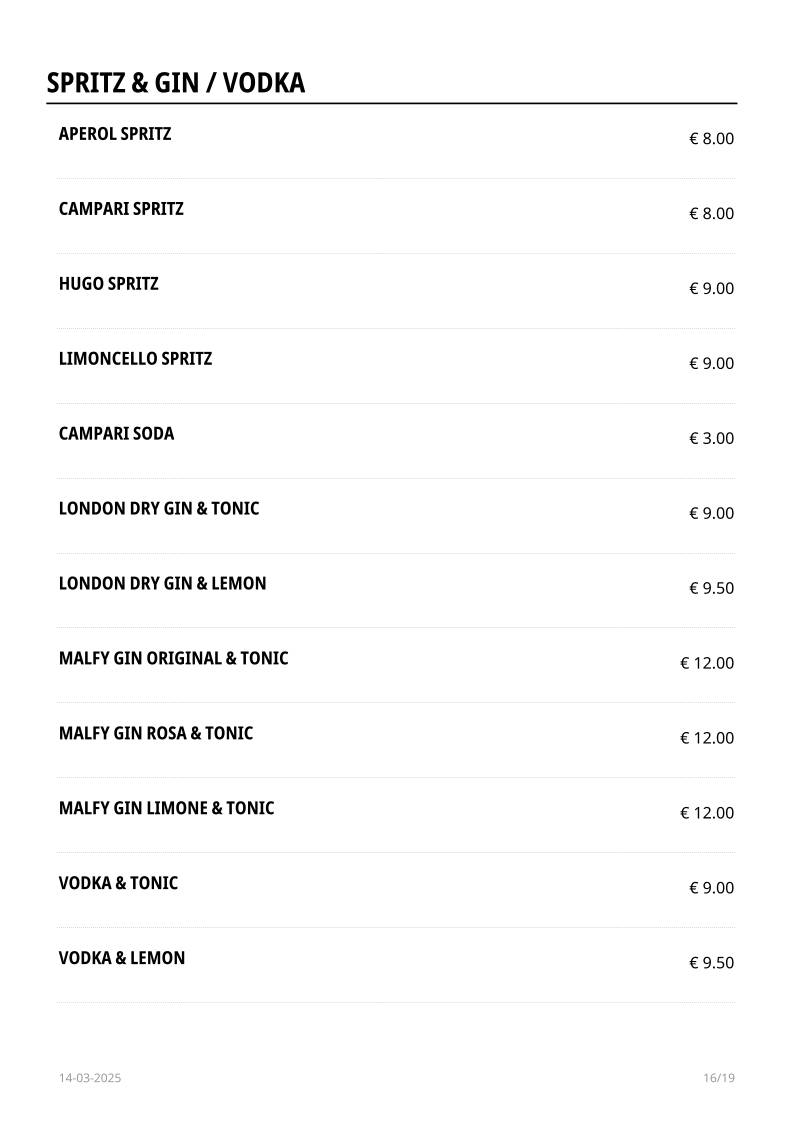The image size is (793, 1122).
Task: Click the Aperol Spritz € 8.00 price
Action: (711, 139)
